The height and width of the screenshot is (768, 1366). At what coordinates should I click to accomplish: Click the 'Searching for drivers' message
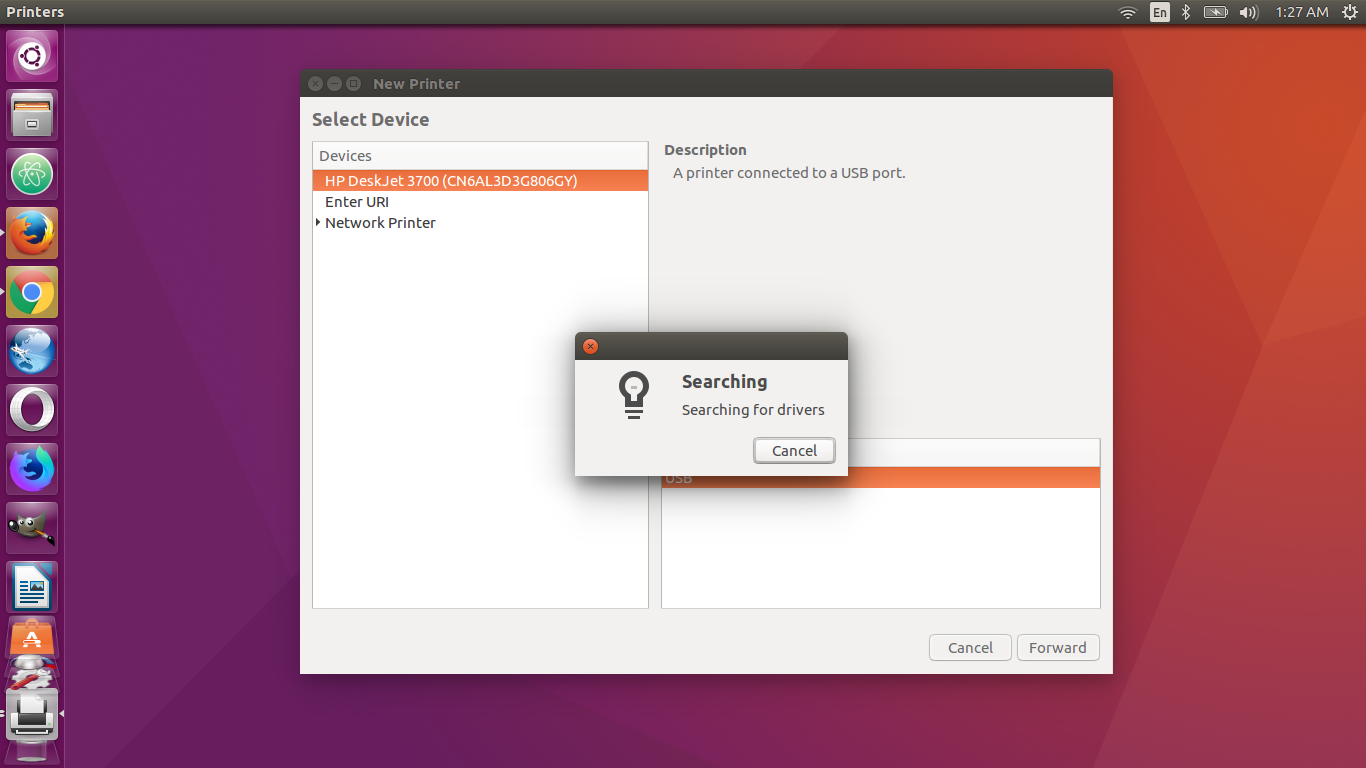753,410
